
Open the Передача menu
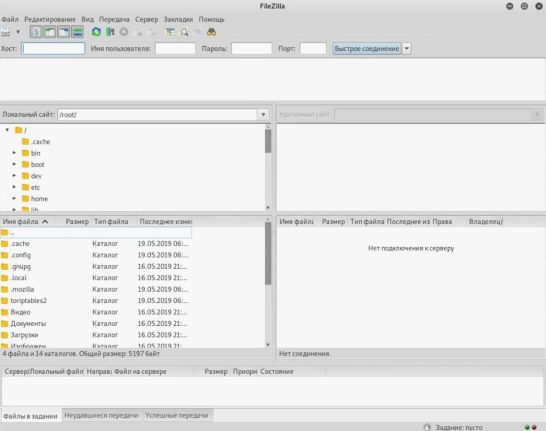click(x=114, y=19)
